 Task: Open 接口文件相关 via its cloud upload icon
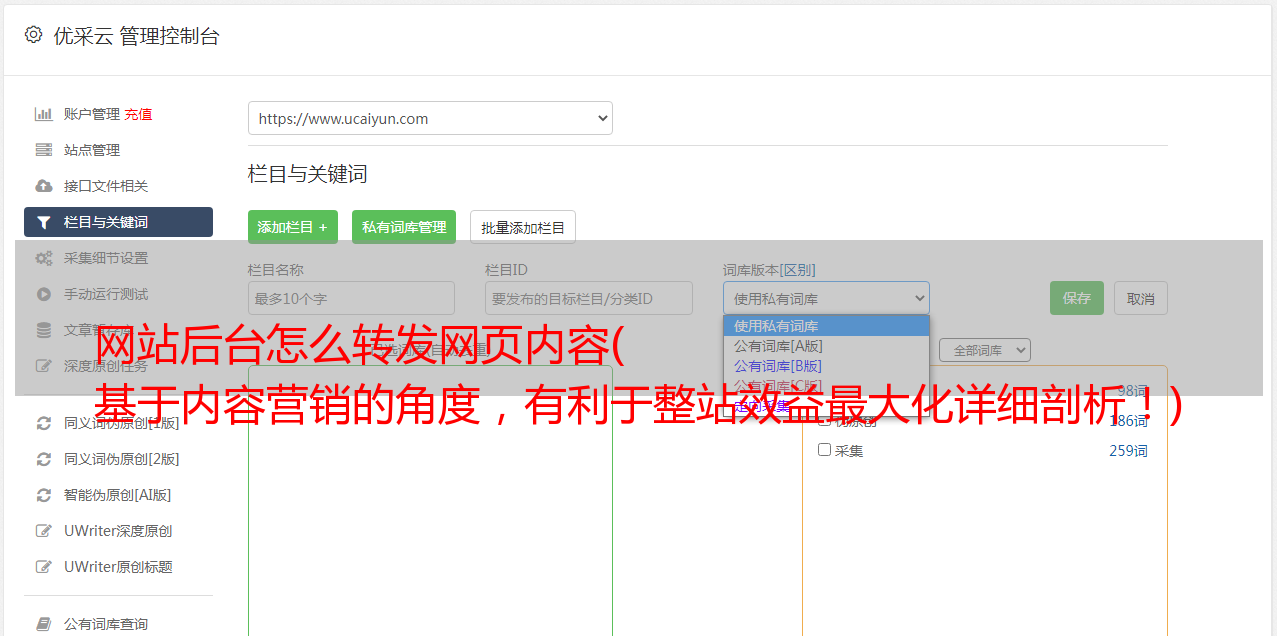pos(44,186)
